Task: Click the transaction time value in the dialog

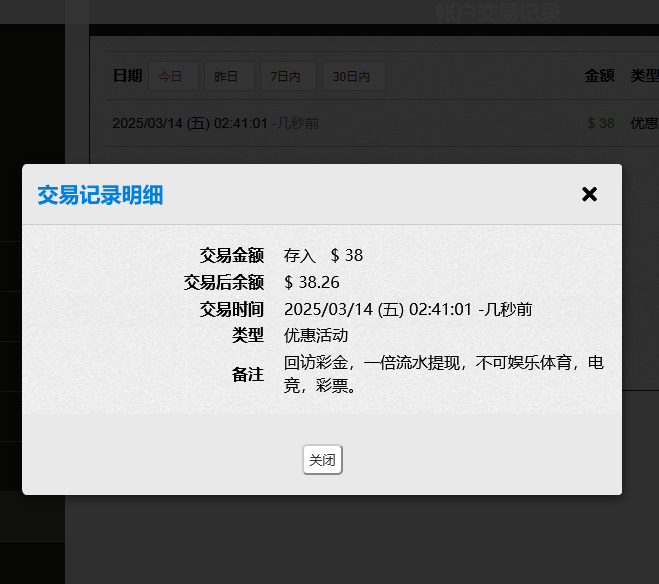Action: click(x=408, y=309)
